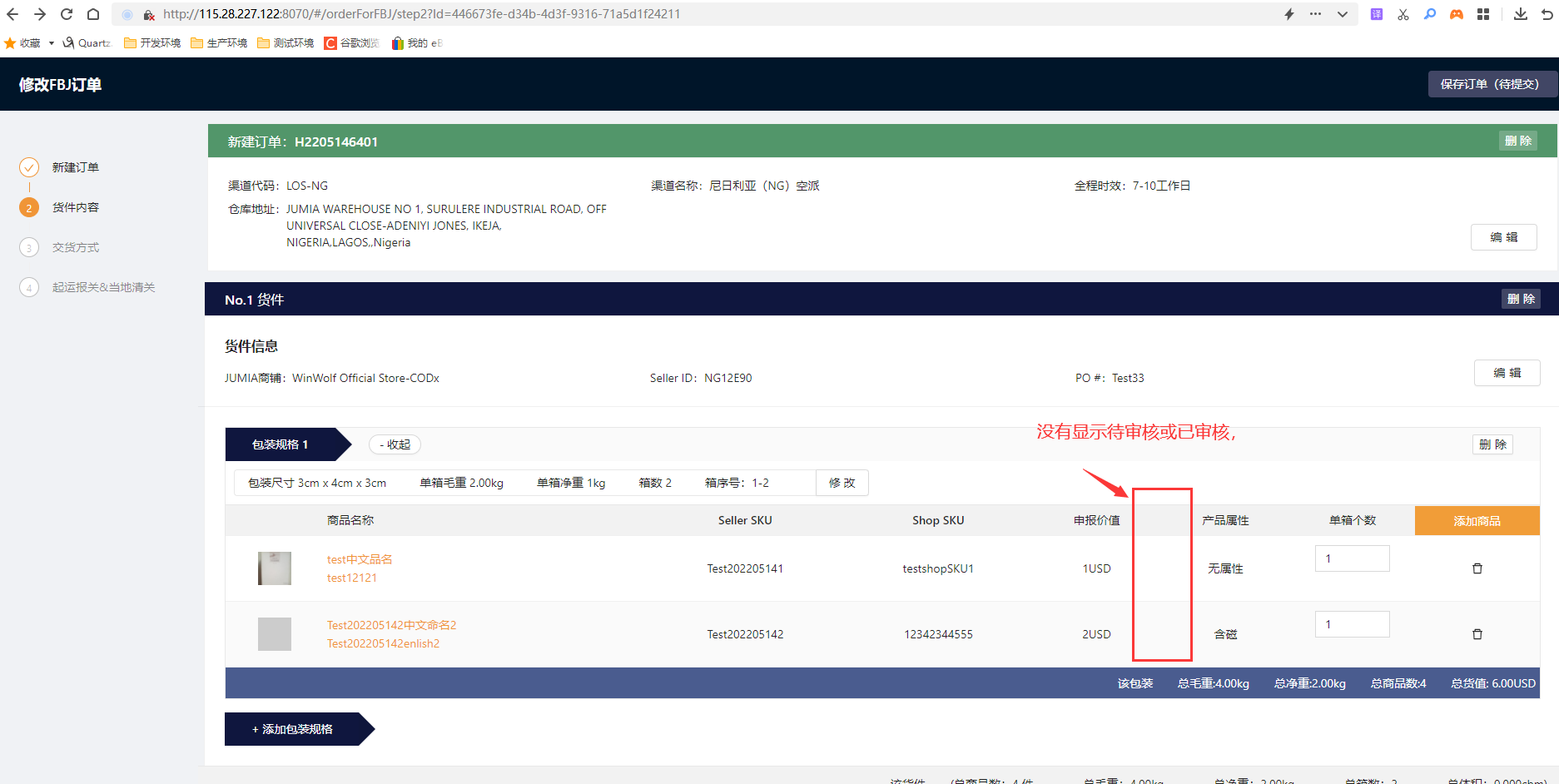Click the orange 添加商品 button
The width and height of the screenshot is (1559, 784).
pos(1477,521)
